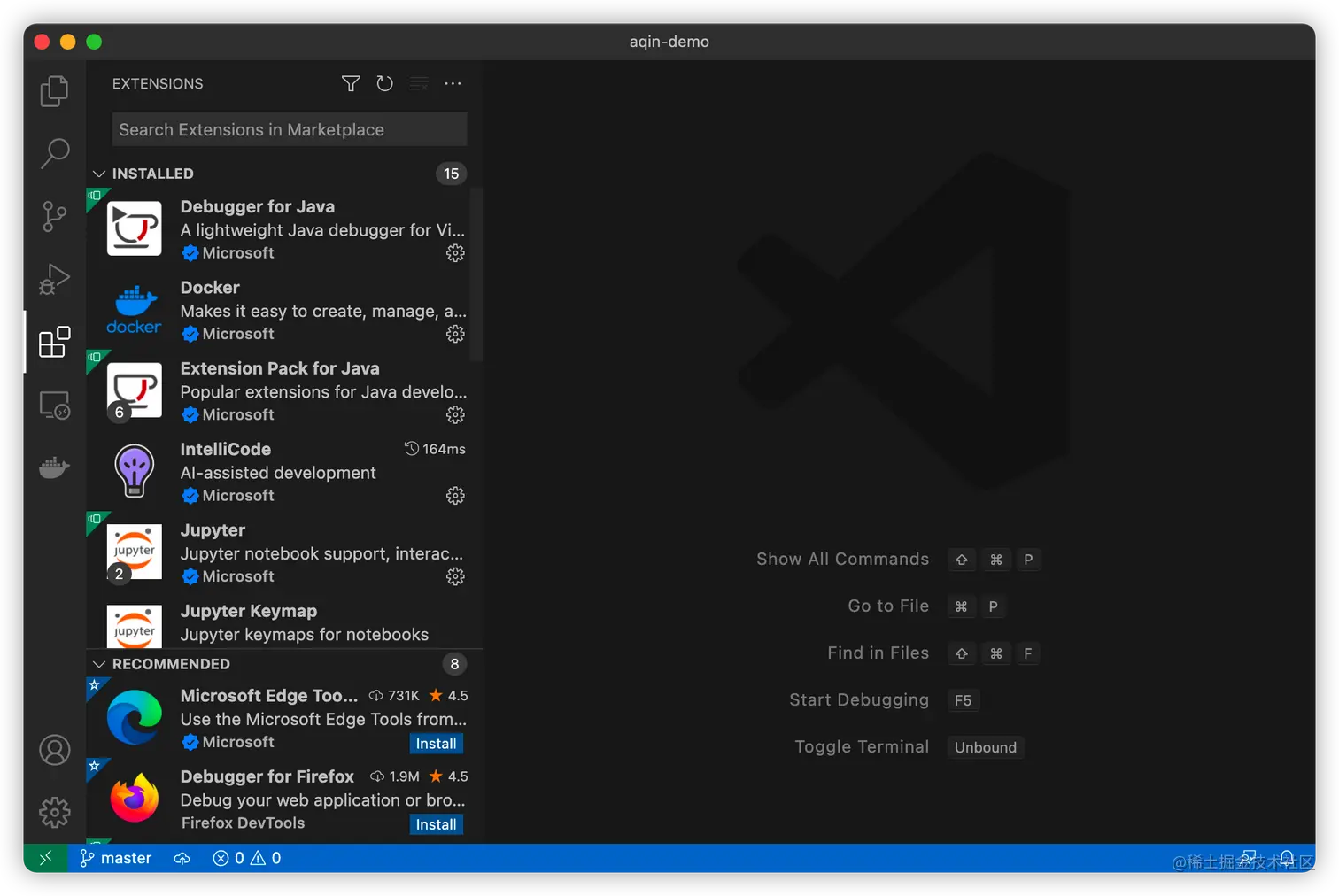Click Microsoft Edge Tools 731K download count

pyautogui.click(x=394, y=696)
